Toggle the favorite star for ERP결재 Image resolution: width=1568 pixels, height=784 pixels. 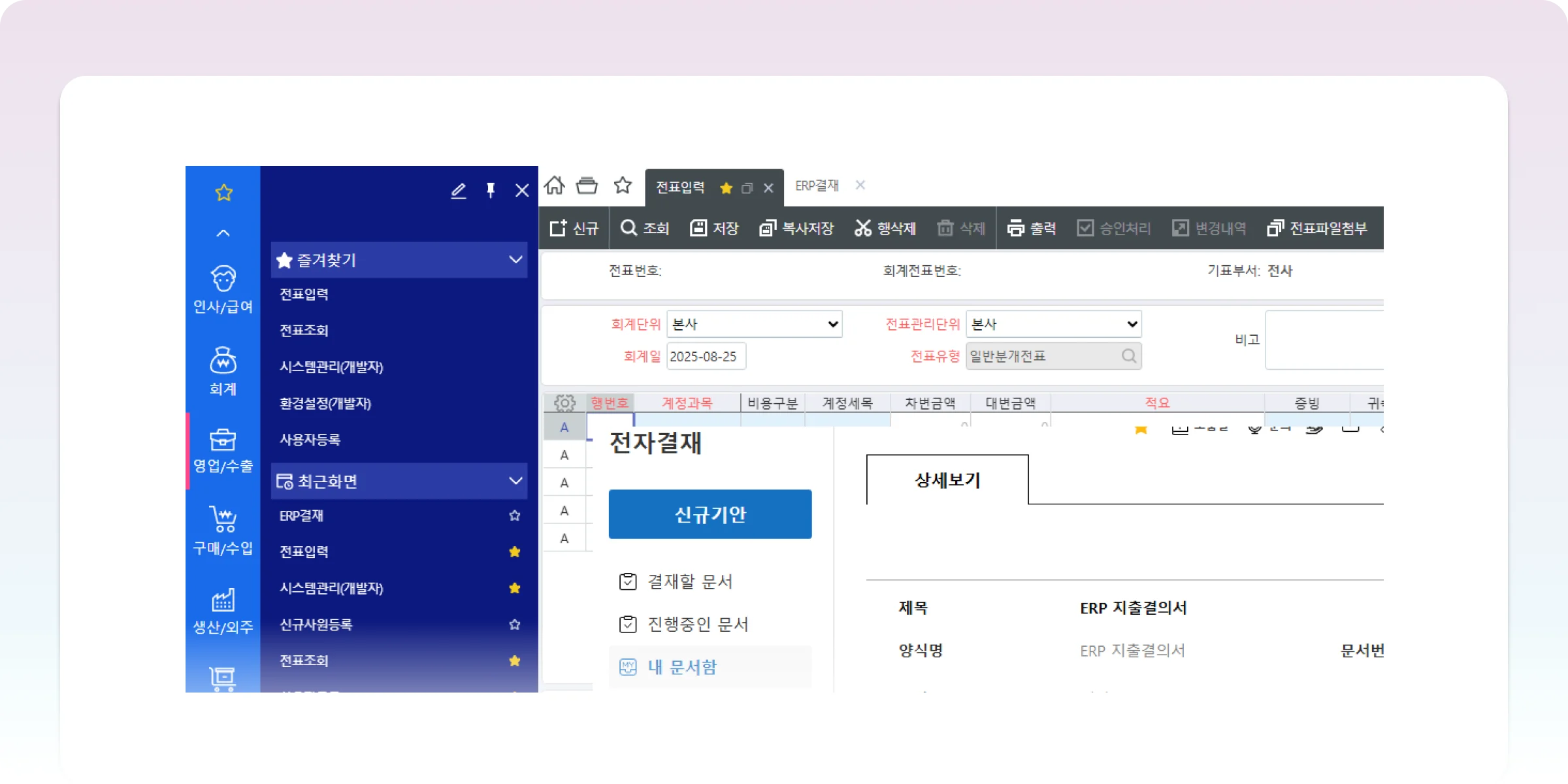[515, 515]
